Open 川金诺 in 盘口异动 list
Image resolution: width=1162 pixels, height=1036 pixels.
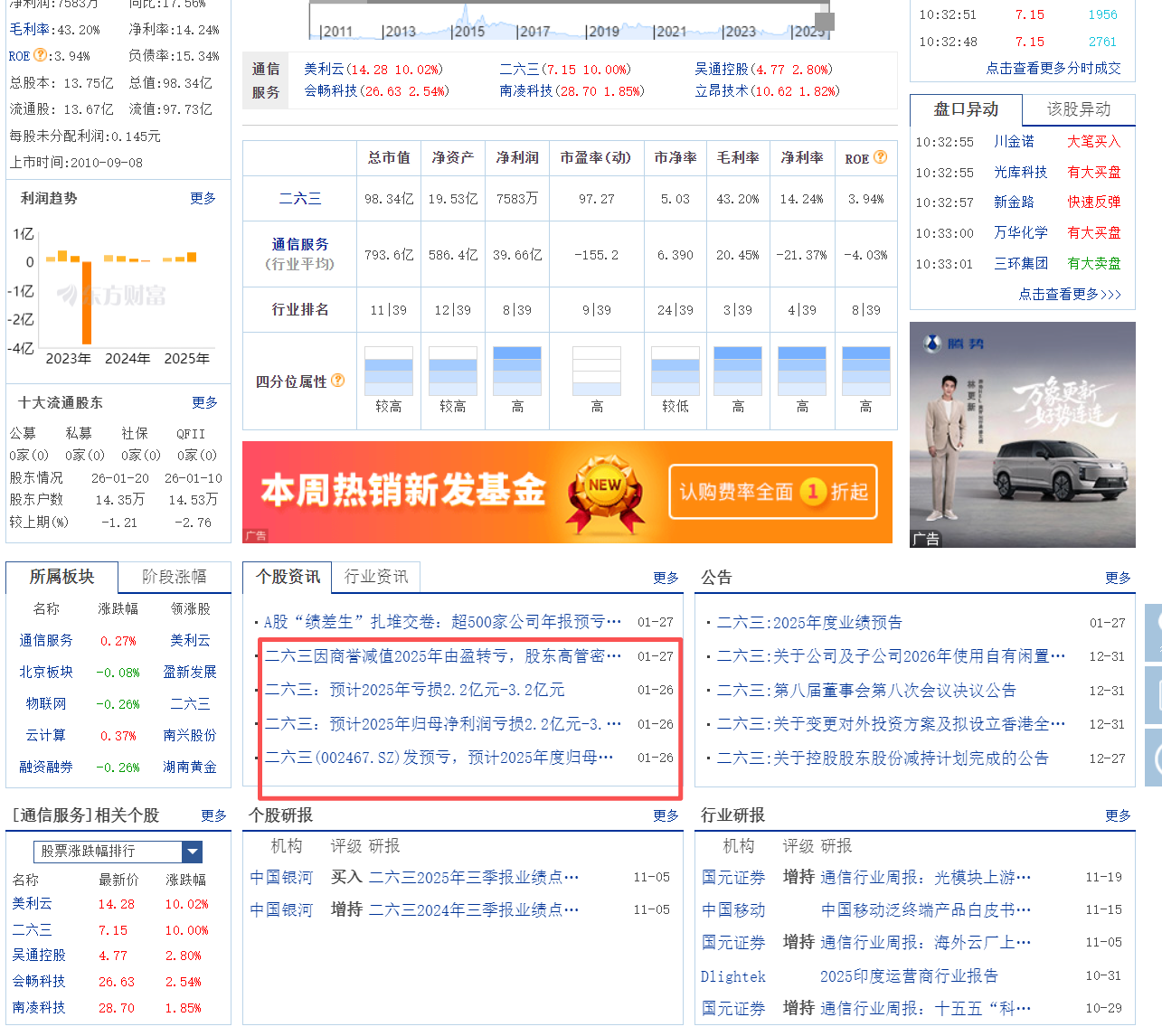(1014, 142)
